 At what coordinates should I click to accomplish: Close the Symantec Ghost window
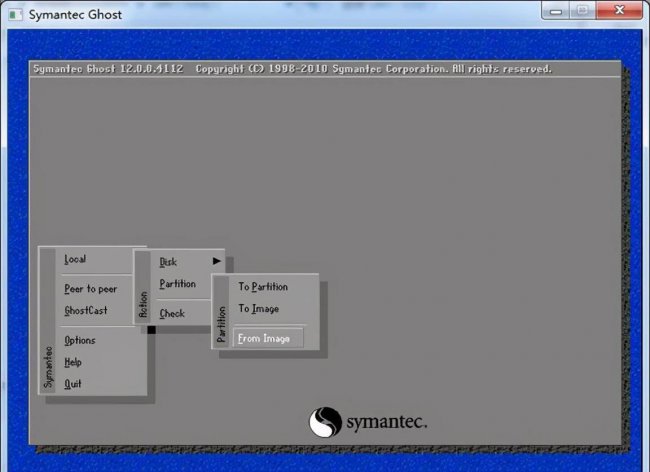coord(619,10)
